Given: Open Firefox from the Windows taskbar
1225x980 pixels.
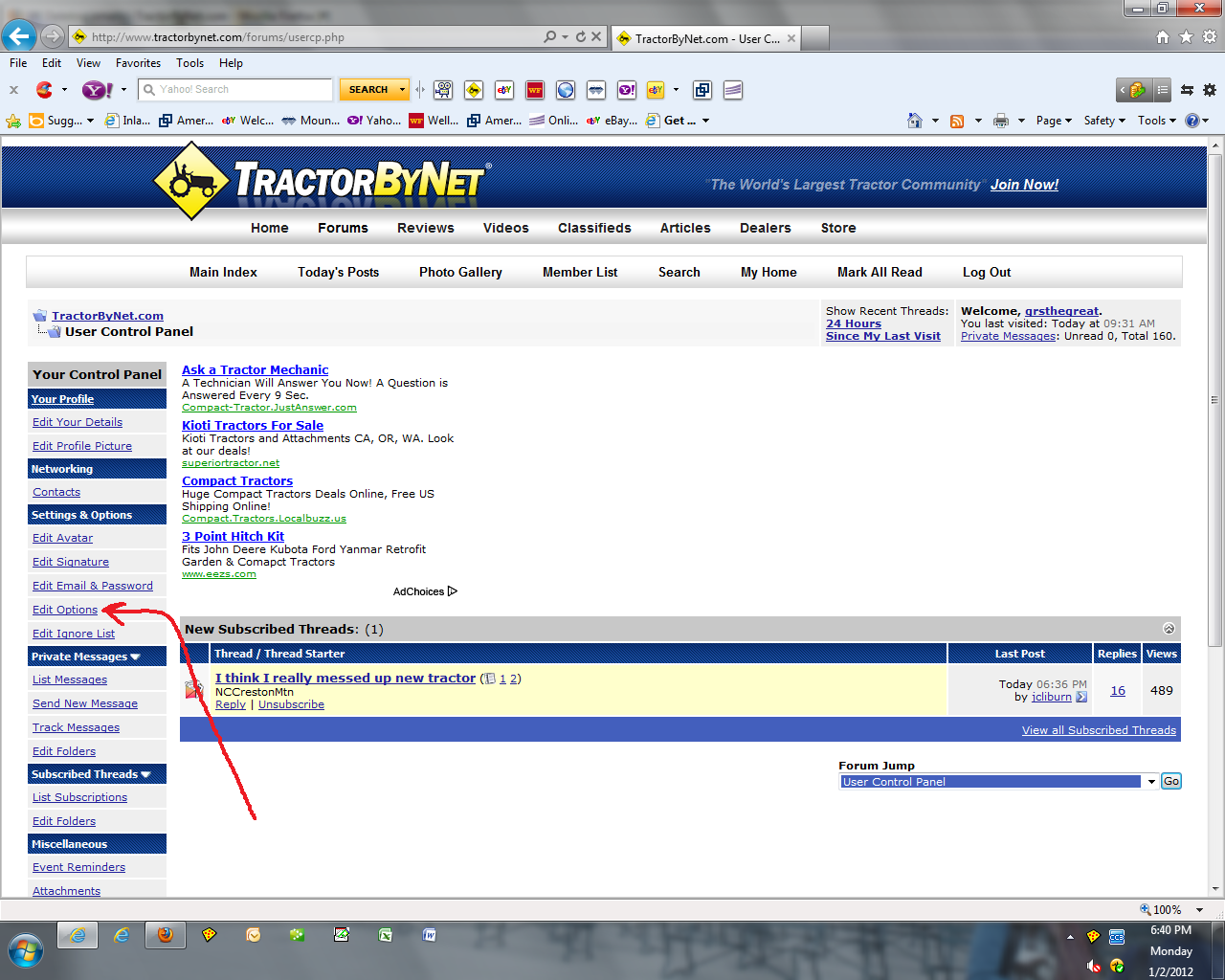Looking at the screenshot, I should pos(166,935).
